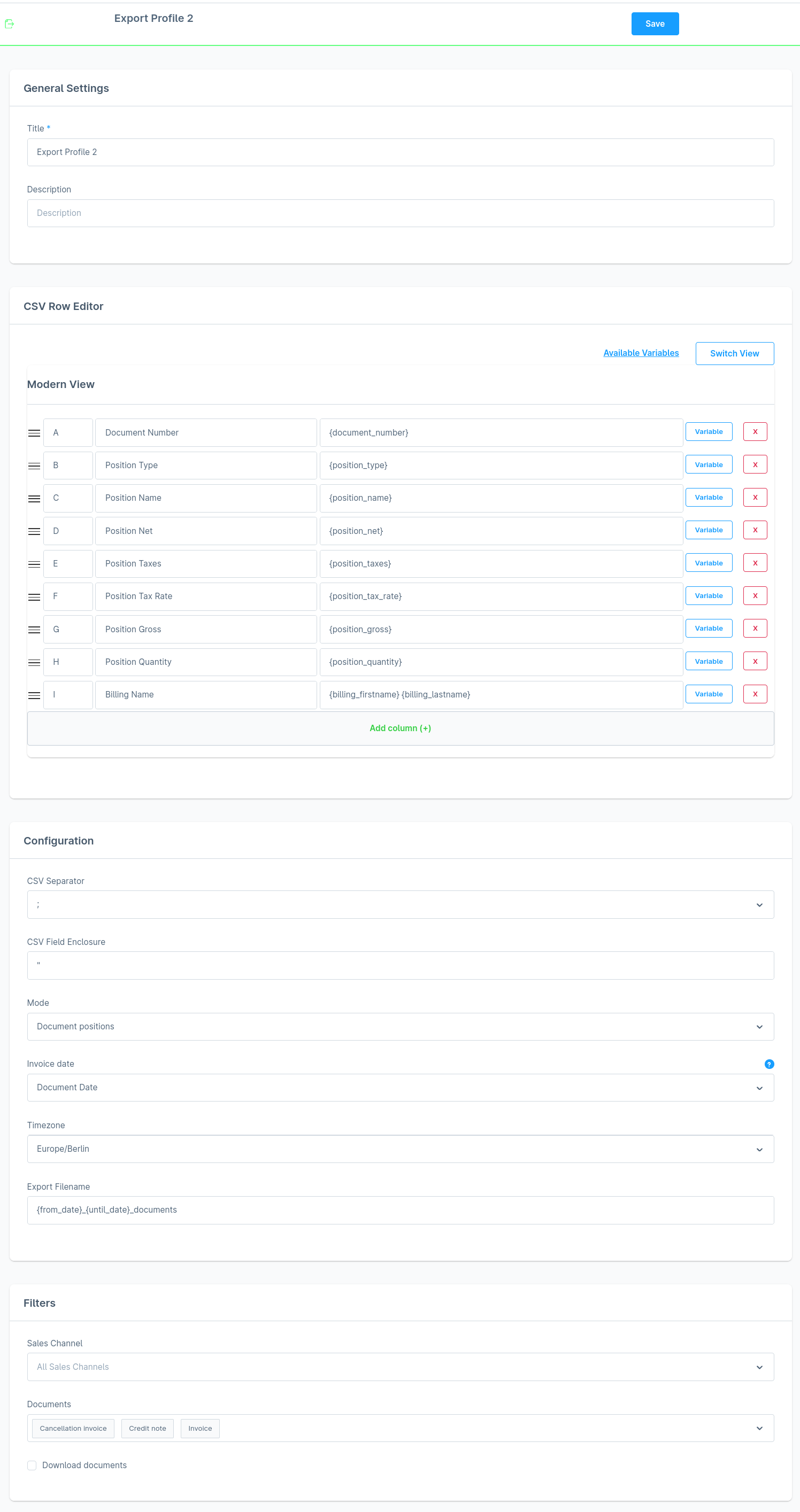Delete the Position Taxes column
This screenshot has width=800, height=1512.
pos(755,563)
